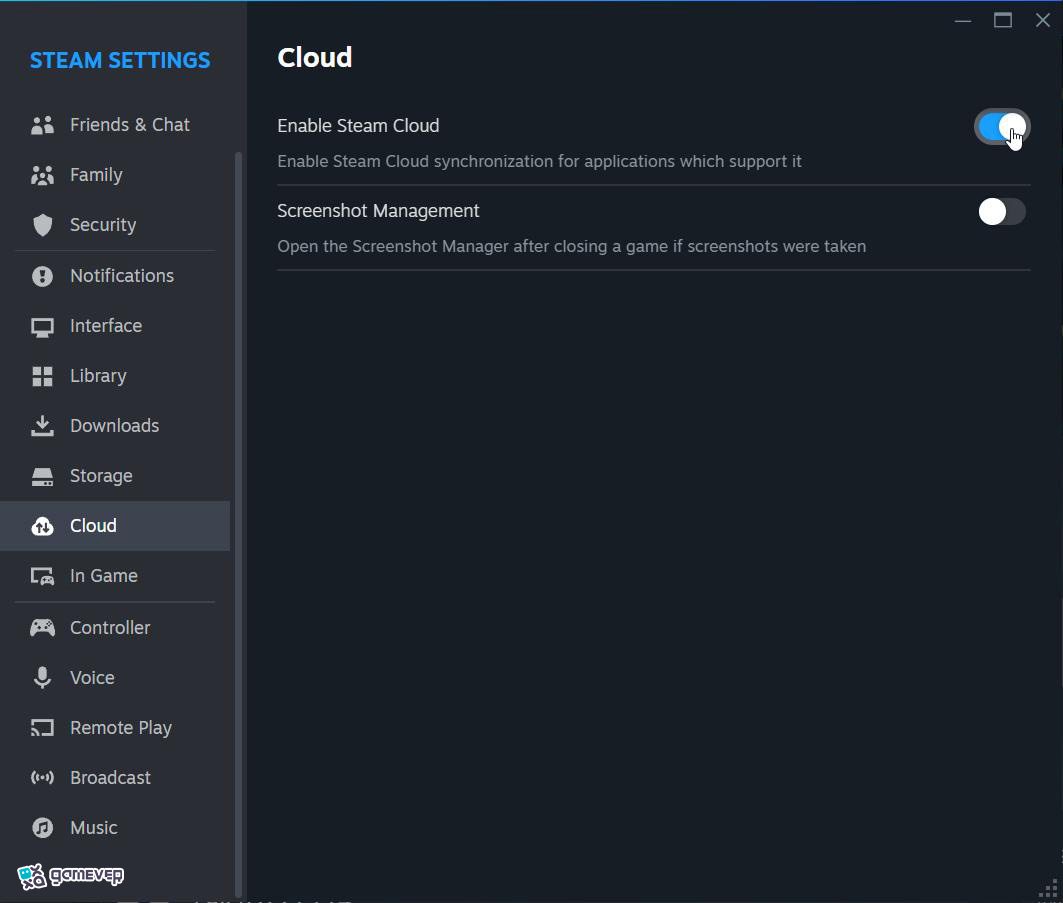Click the sidebar vertical scrollbar

[239, 525]
